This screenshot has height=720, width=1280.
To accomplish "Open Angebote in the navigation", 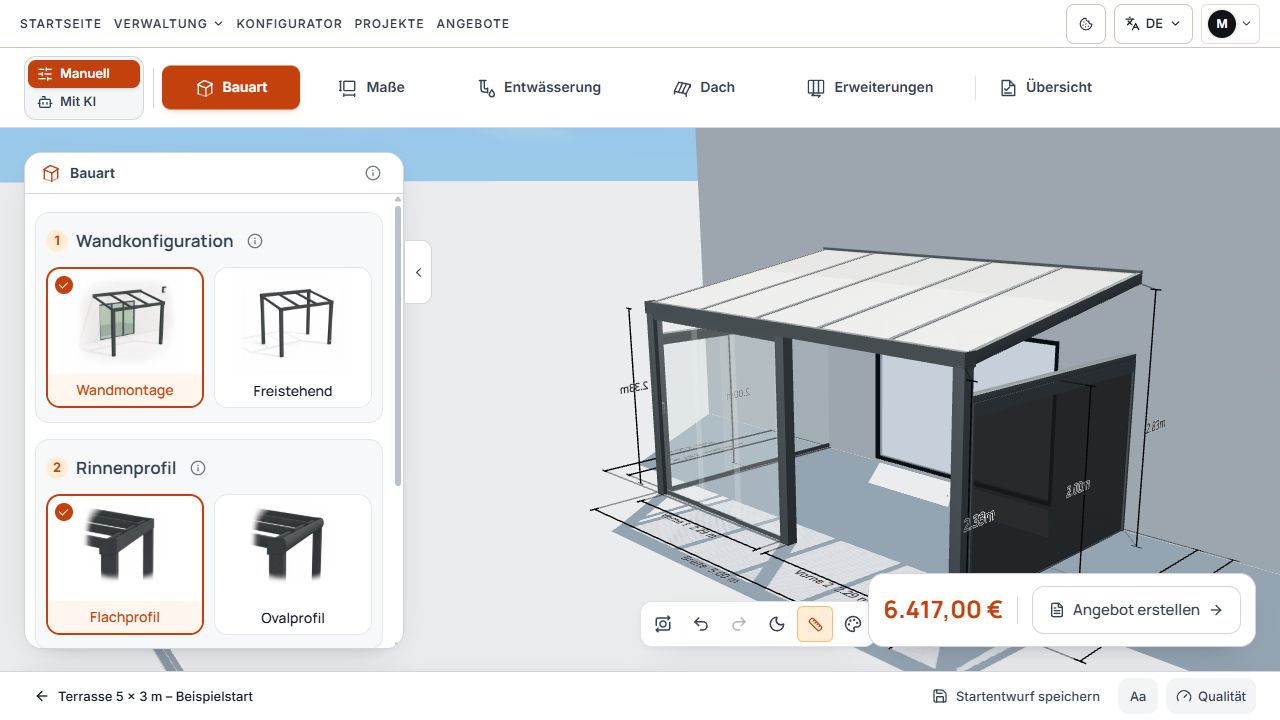I will point(473,24).
